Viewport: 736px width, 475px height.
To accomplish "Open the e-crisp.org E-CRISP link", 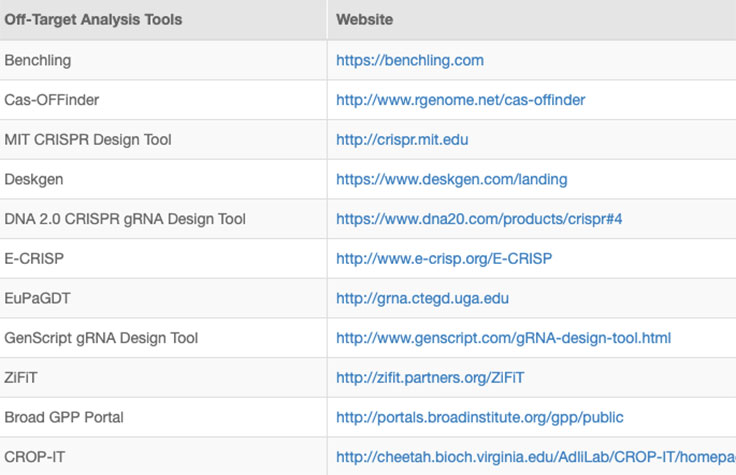I will 443,259.
